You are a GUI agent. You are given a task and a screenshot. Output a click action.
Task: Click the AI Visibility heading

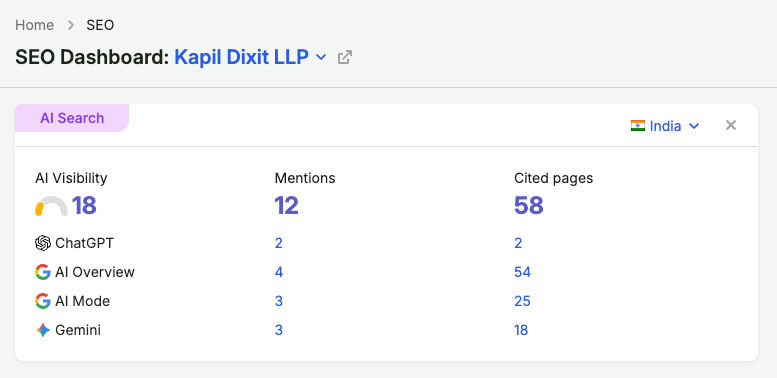(71, 178)
